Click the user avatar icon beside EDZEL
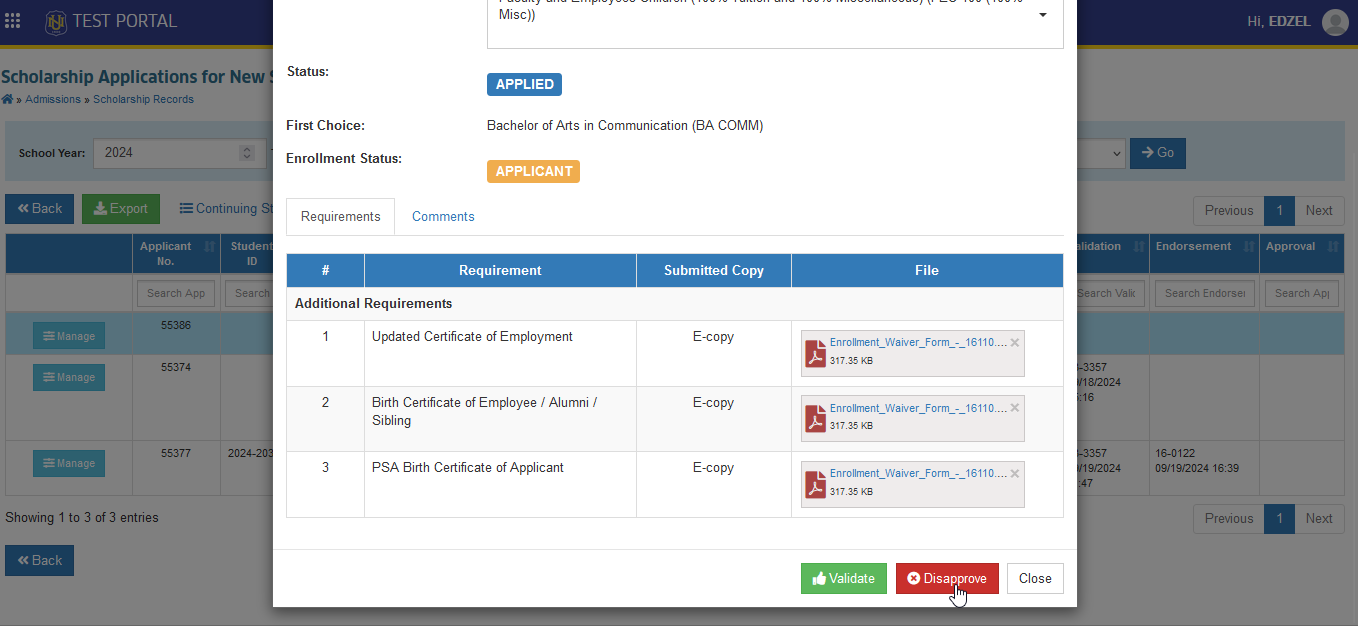This screenshot has width=1358, height=626. point(1335,22)
